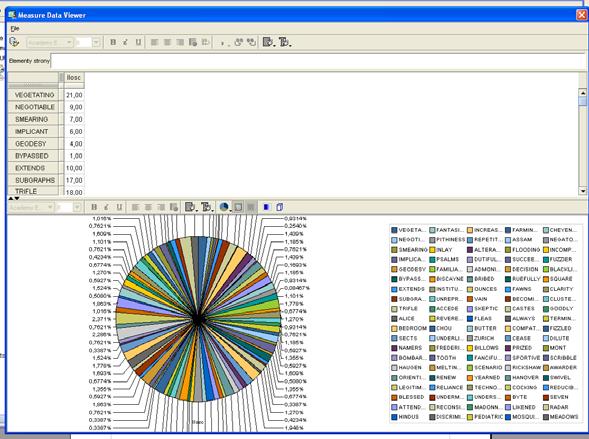
Task: Select the SUBGRAPHS row header
Action: tap(34, 180)
